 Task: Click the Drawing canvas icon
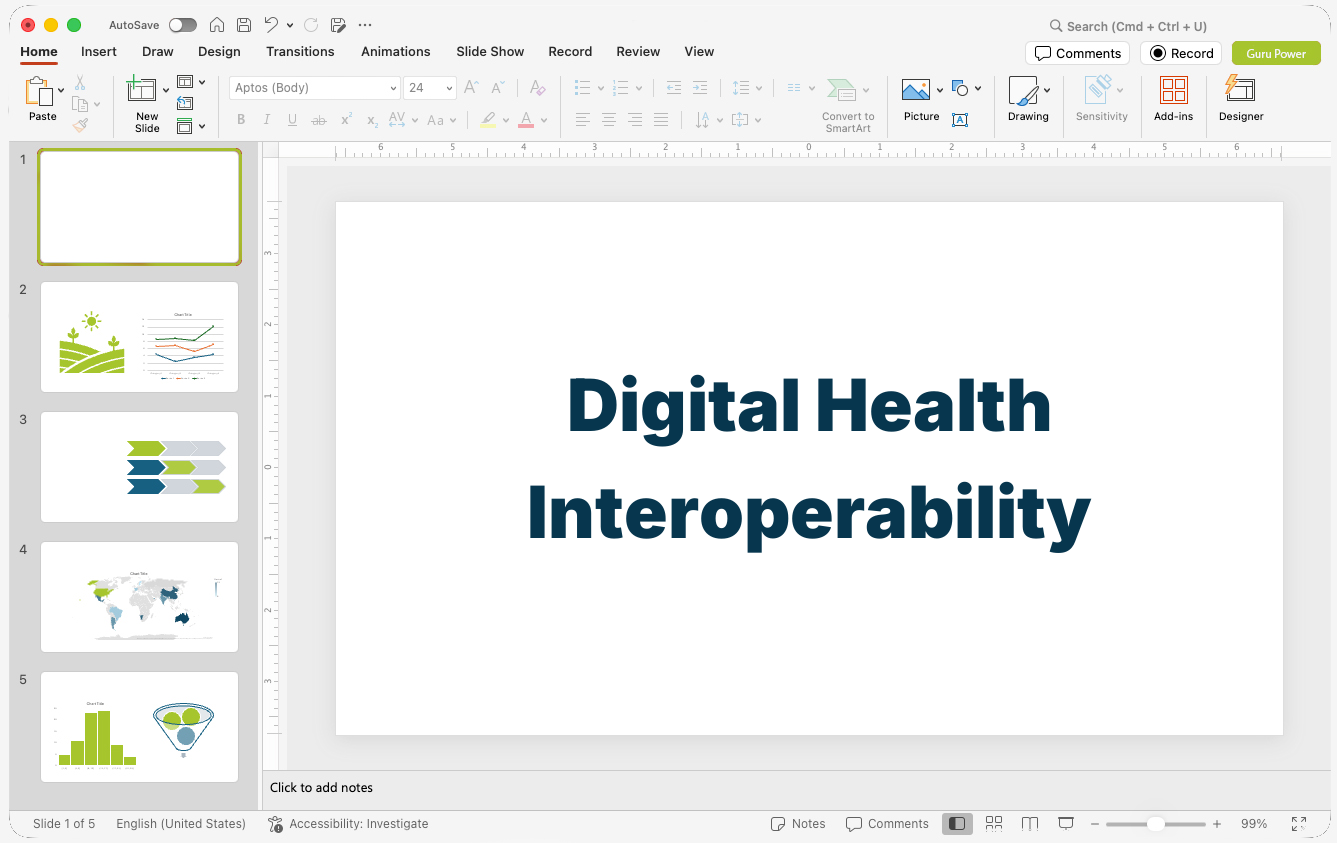click(1023, 90)
